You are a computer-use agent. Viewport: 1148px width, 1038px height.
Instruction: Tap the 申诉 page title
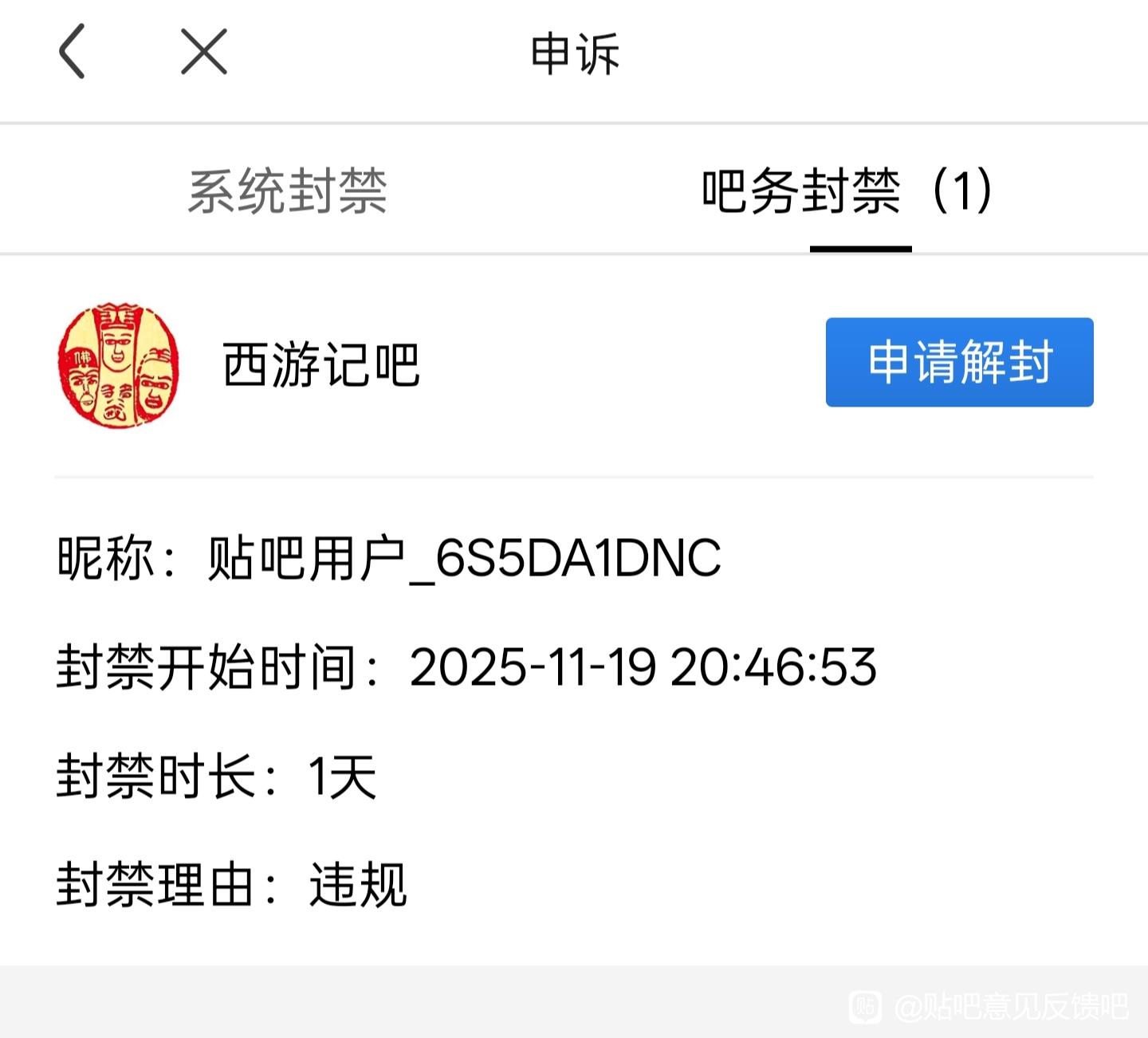(575, 54)
